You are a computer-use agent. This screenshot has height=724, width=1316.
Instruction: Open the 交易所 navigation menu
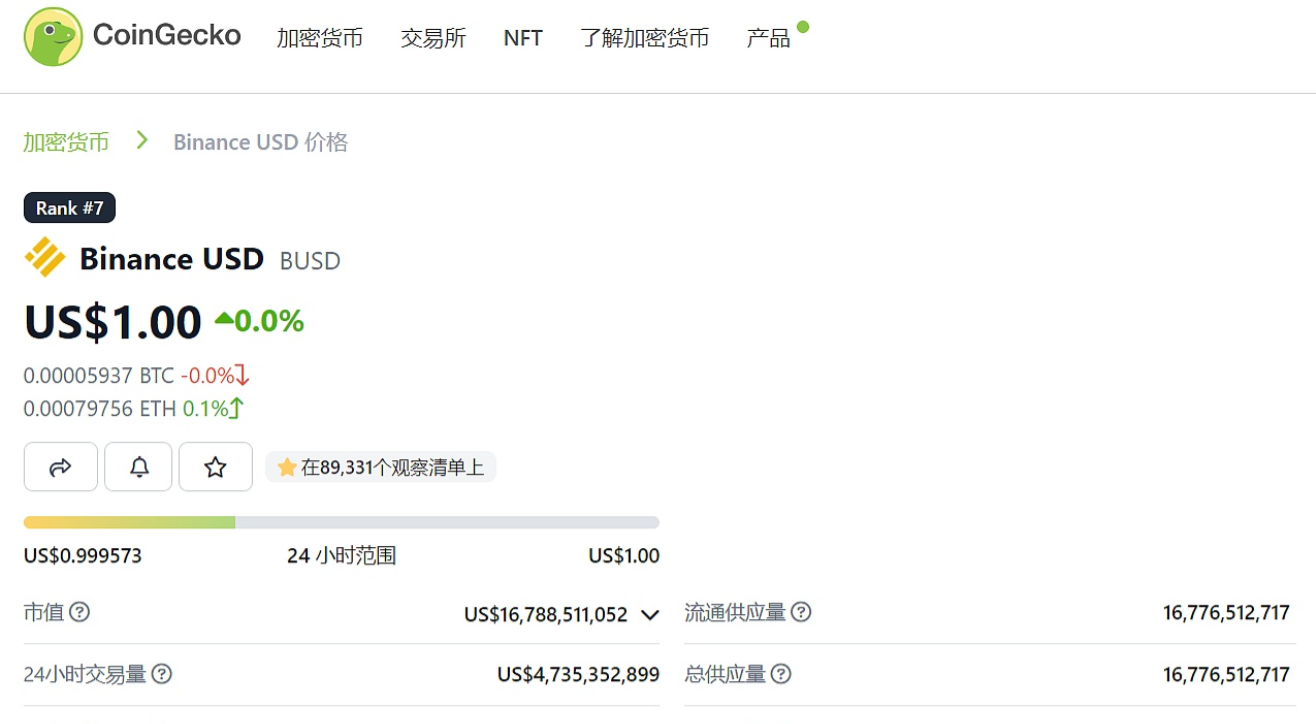tap(433, 37)
